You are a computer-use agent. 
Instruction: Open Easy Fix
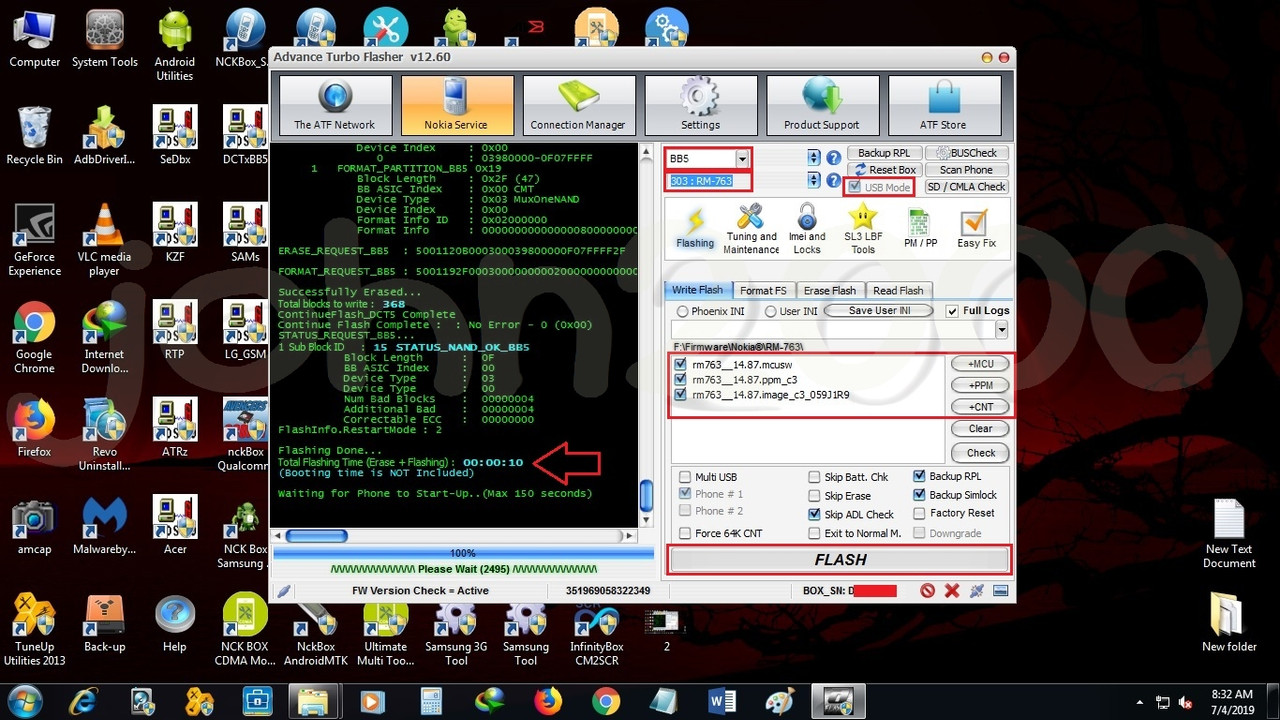click(x=975, y=229)
